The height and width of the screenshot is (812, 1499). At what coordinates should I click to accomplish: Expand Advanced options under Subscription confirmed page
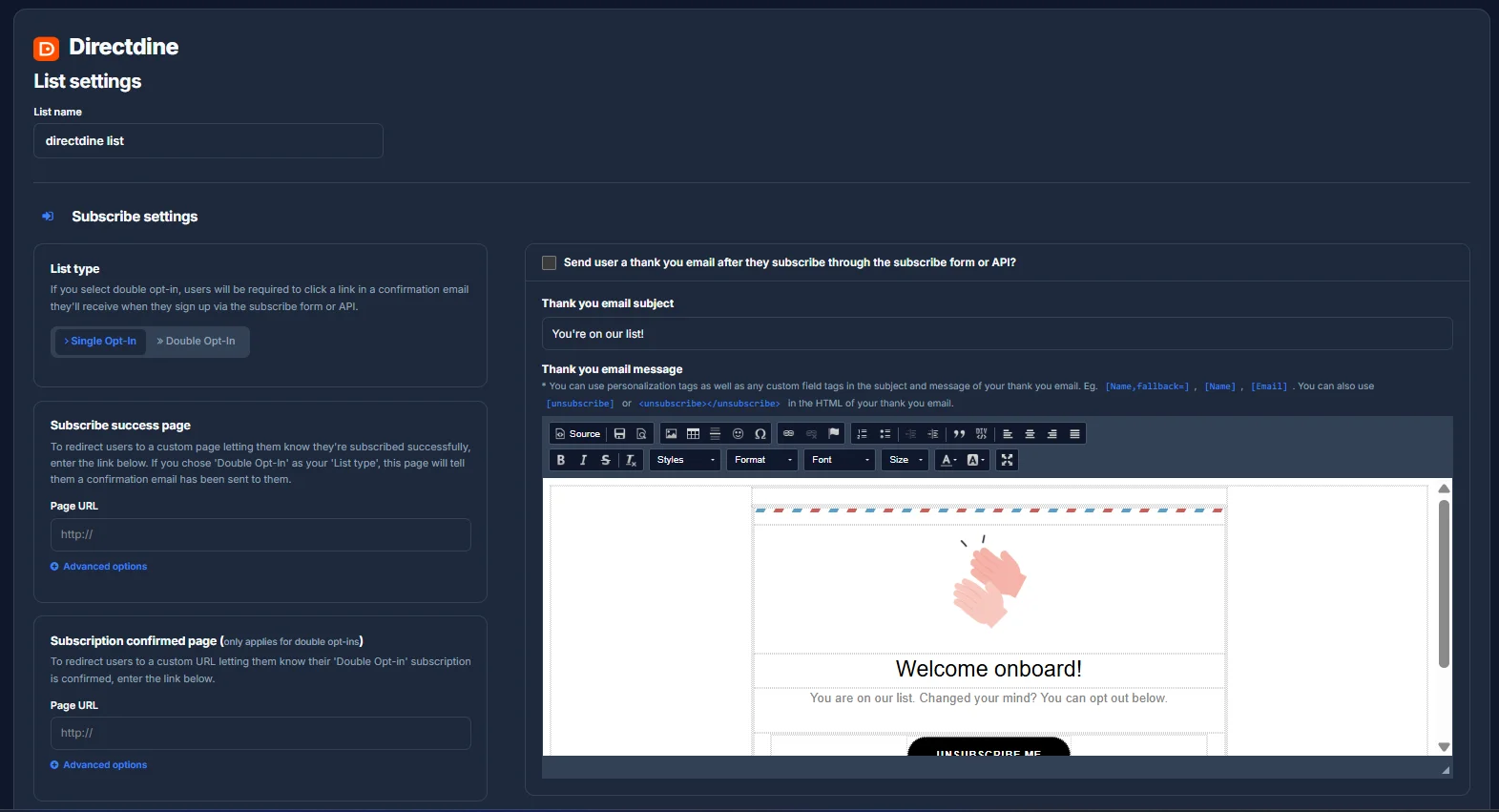[99, 765]
